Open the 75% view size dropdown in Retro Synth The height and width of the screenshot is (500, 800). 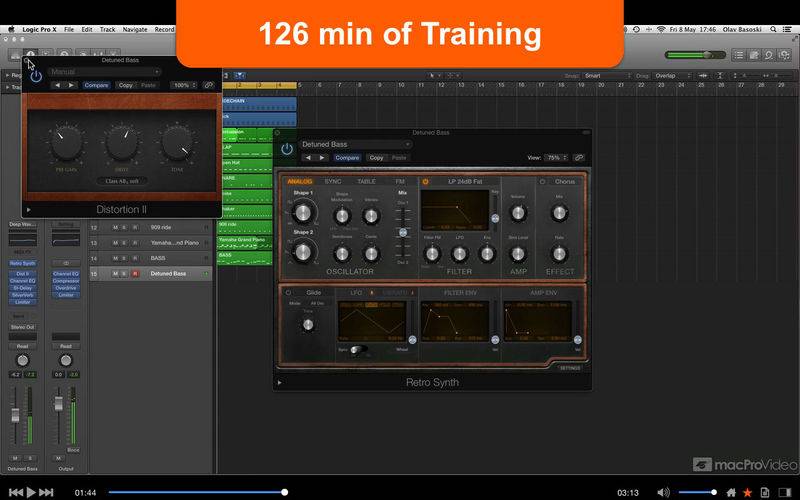pyautogui.click(x=556, y=158)
